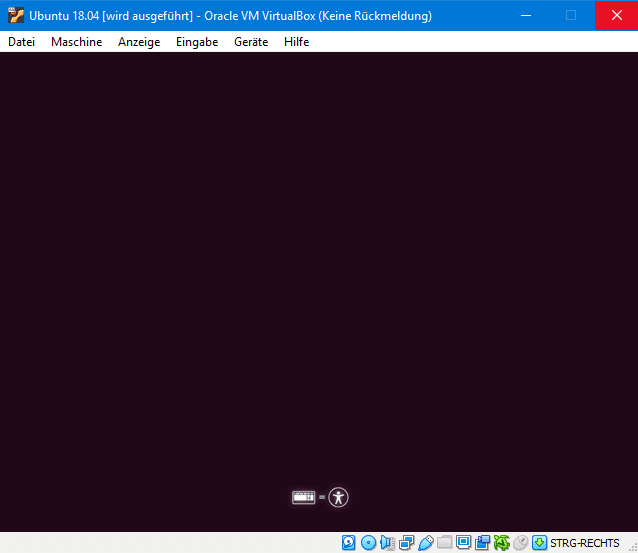Click the green turtle CPU status icon

pyautogui.click(x=502, y=542)
